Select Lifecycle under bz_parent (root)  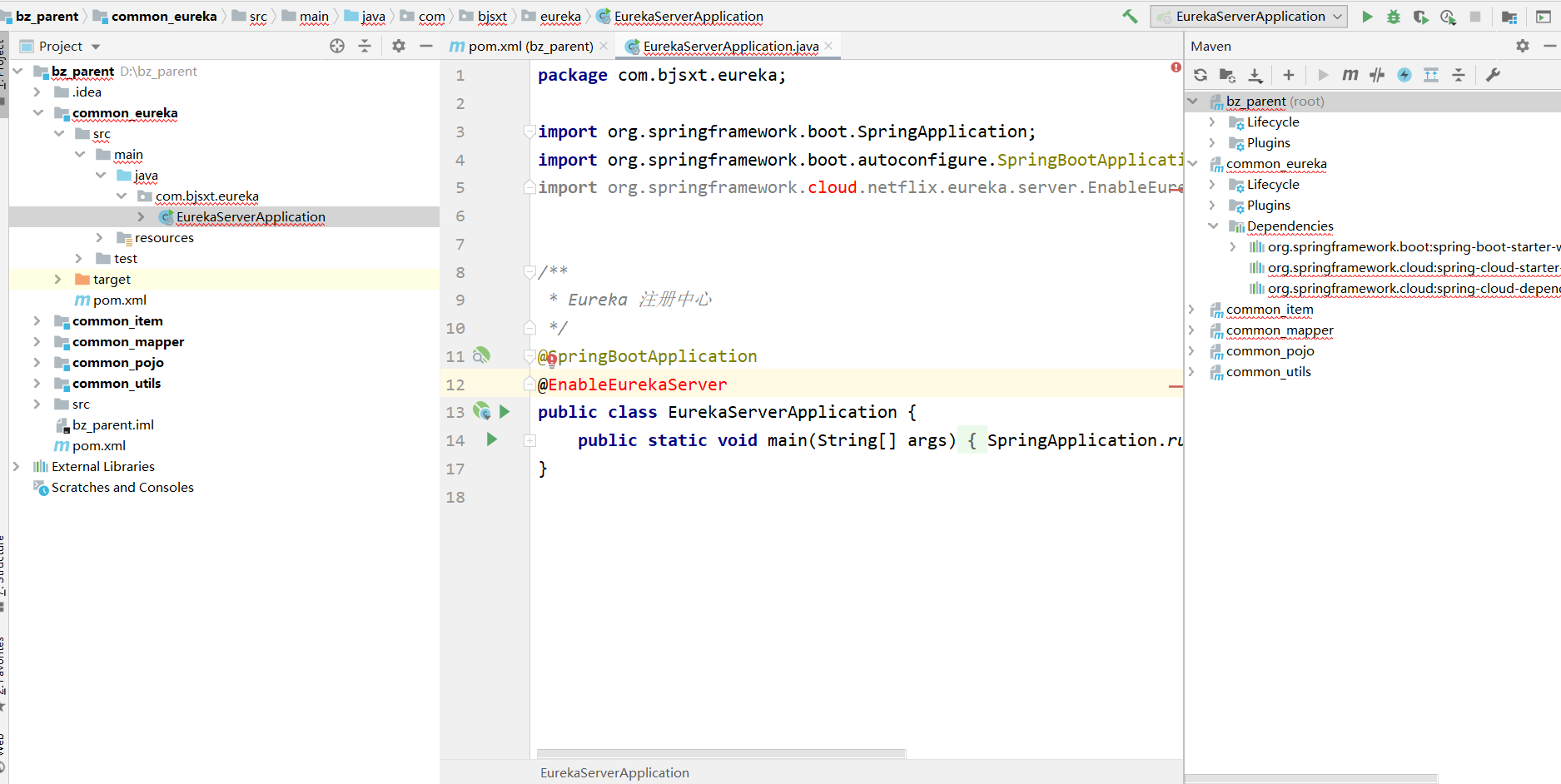1273,122
